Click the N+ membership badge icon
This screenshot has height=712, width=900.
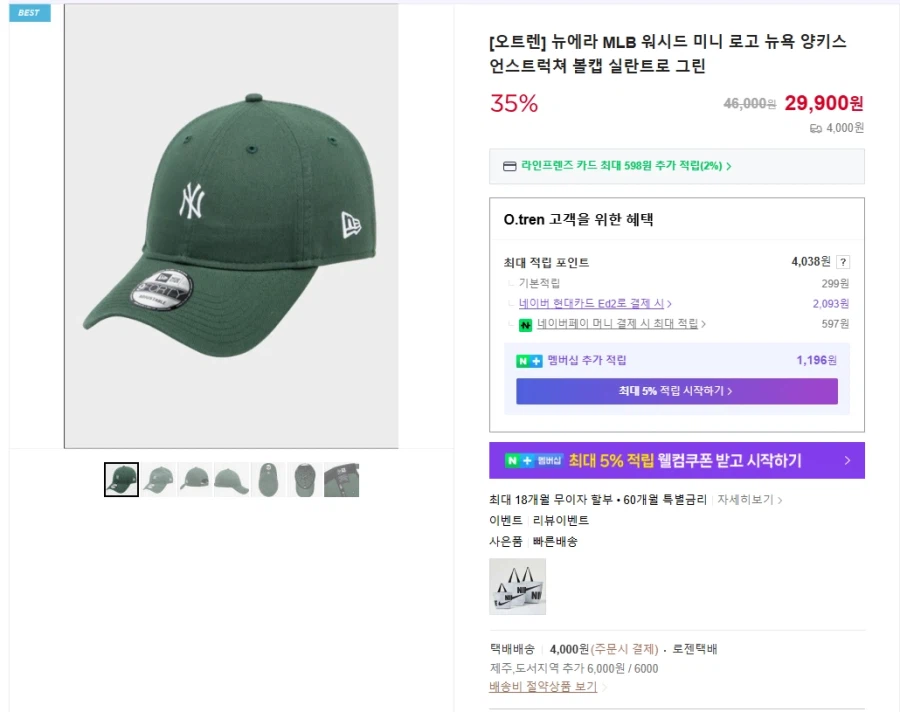[x=528, y=361]
